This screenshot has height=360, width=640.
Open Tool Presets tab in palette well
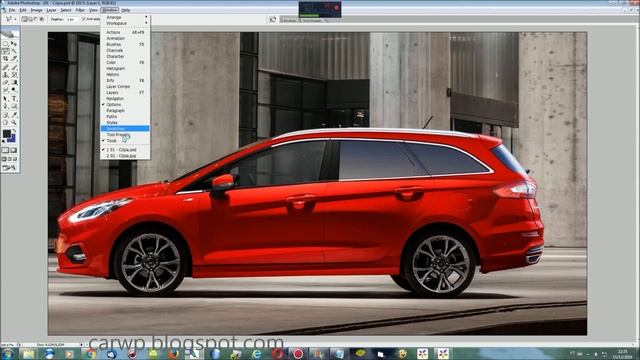point(312,20)
